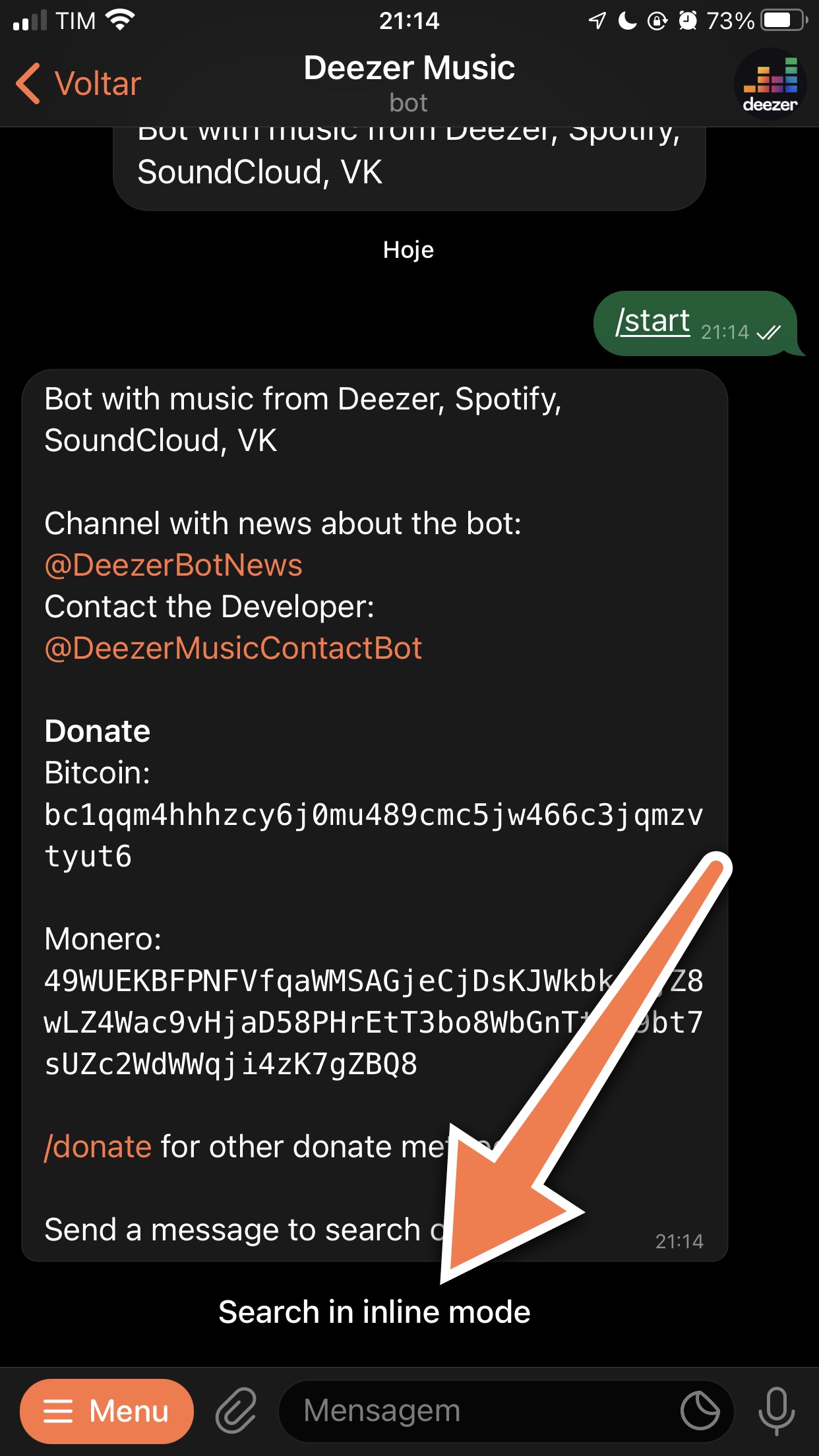The image size is (819, 1456).
Task: Tap the /donate command link
Action: coord(98,1147)
